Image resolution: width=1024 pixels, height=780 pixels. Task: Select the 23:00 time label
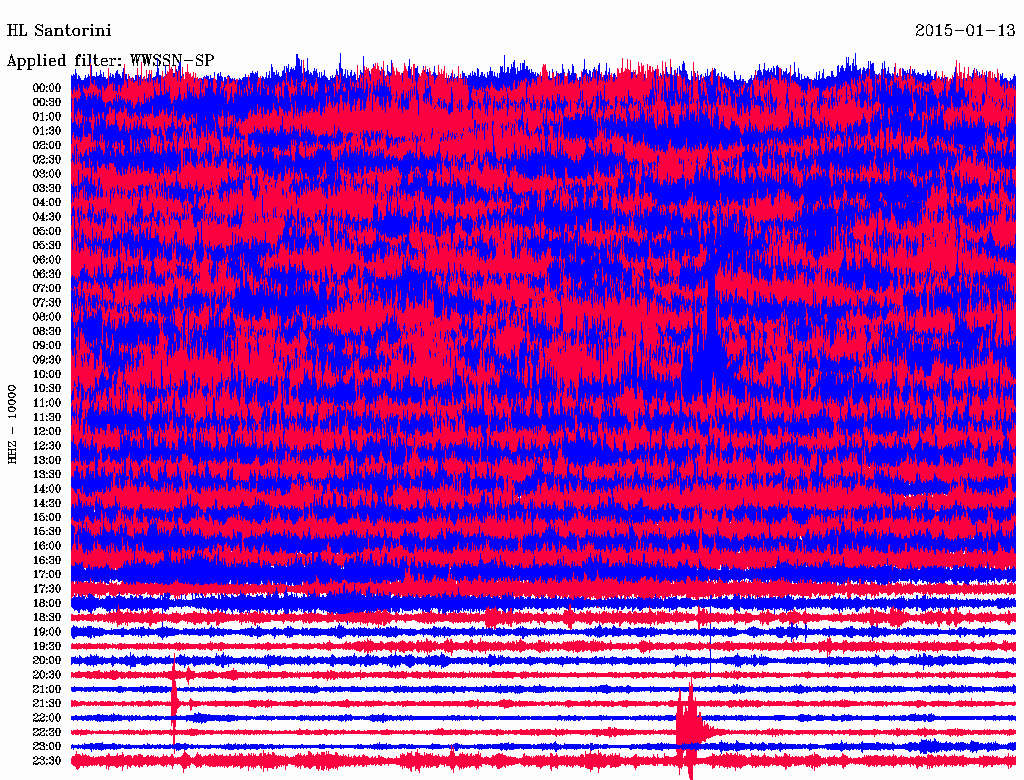pyautogui.click(x=47, y=747)
